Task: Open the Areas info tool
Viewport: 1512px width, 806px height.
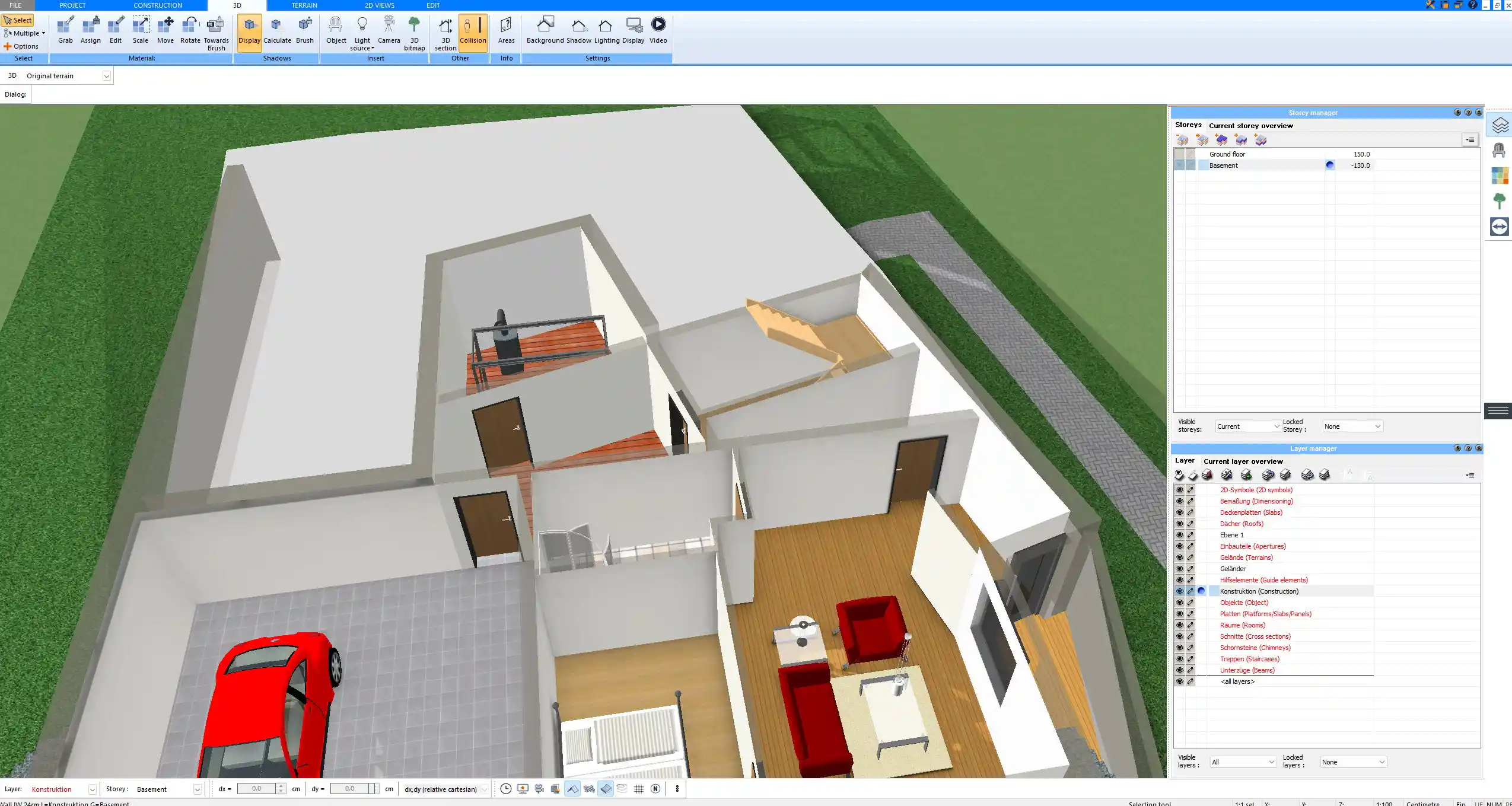Action: [x=506, y=30]
